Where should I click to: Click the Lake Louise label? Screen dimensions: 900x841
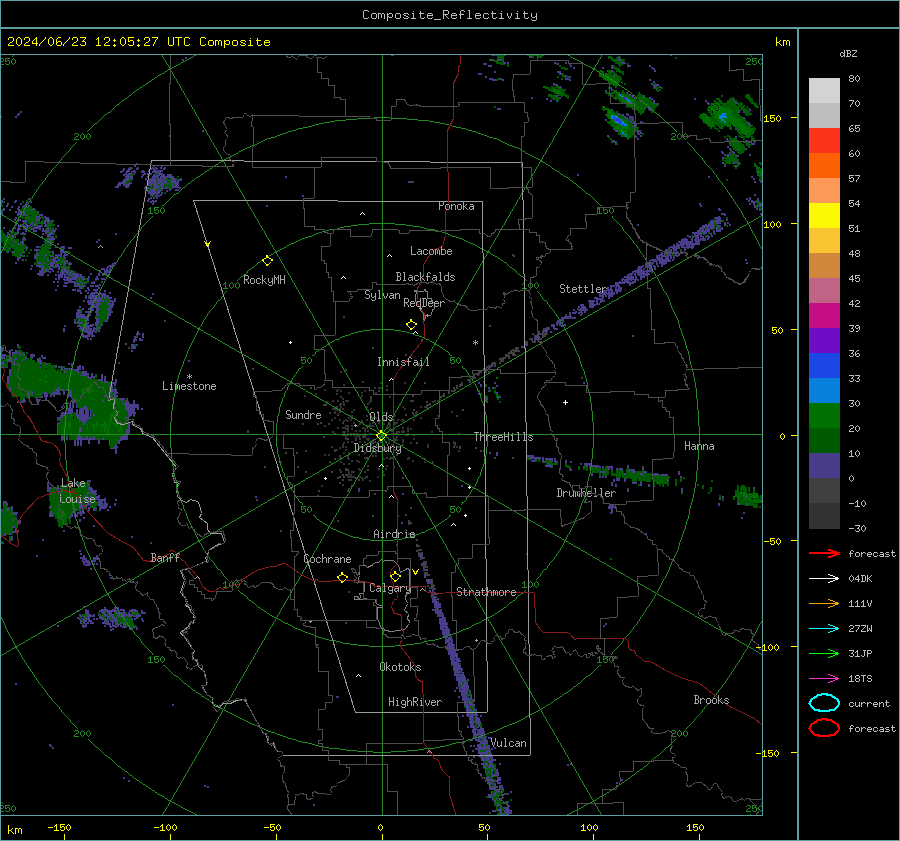pyautogui.click(x=78, y=491)
